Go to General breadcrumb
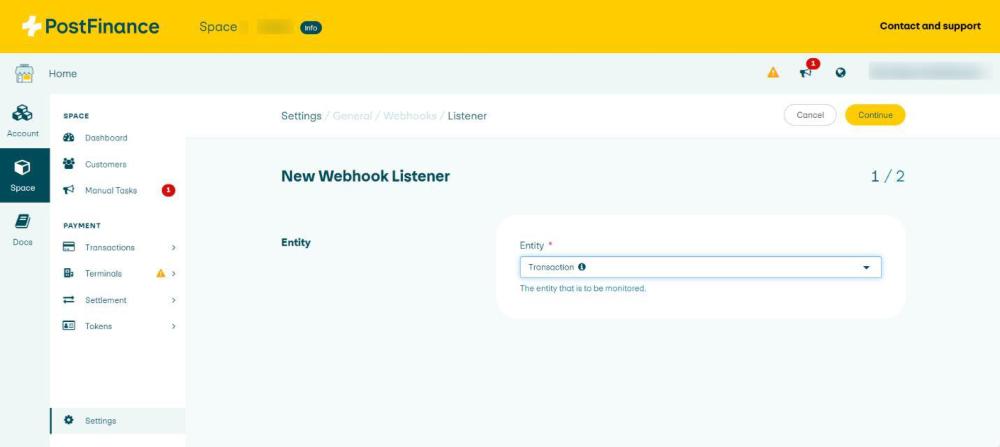This screenshot has width=1000, height=447. tap(352, 116)
